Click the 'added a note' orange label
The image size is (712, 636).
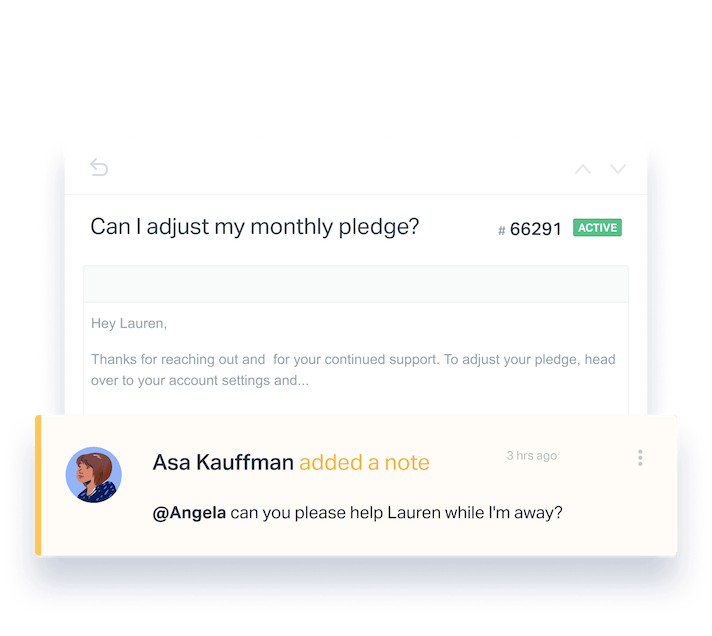[364, 463]
